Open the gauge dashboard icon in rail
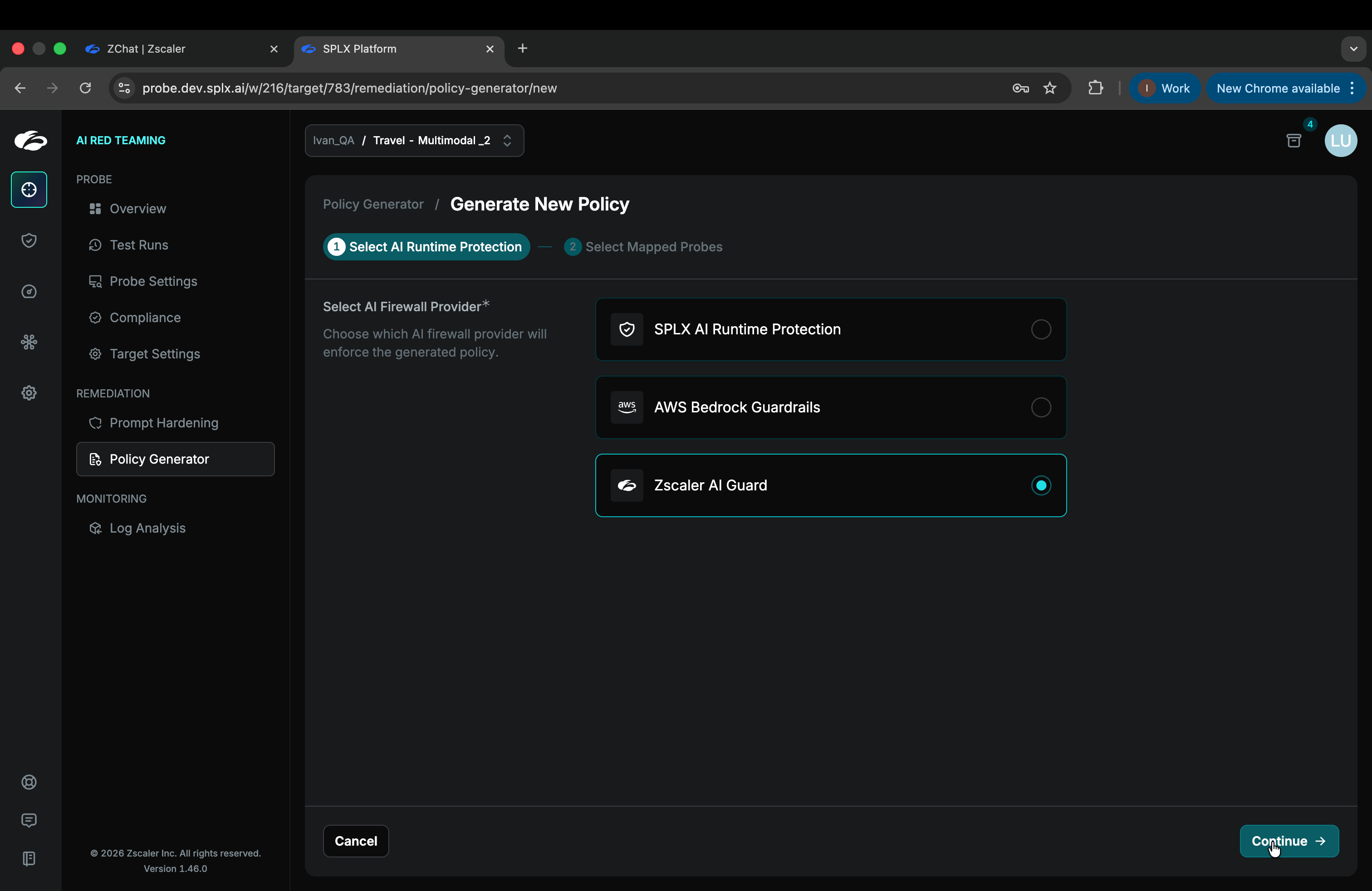Viewport: 1372px width, 891px height. point(29,292)
